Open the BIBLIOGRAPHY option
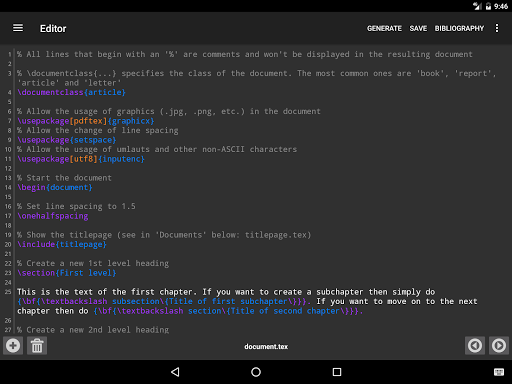This screenshot has height=384, width=512. point(459,28)
